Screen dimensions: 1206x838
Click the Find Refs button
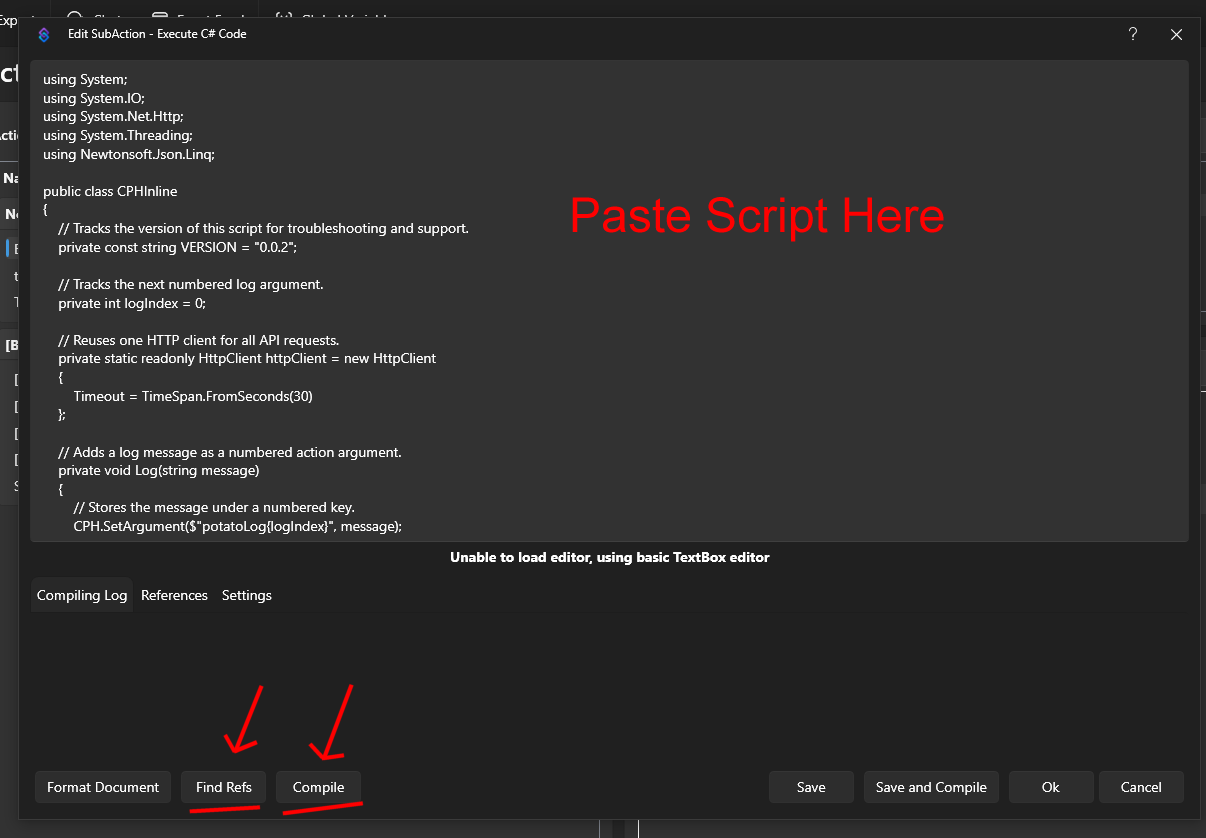pos(224,787)
